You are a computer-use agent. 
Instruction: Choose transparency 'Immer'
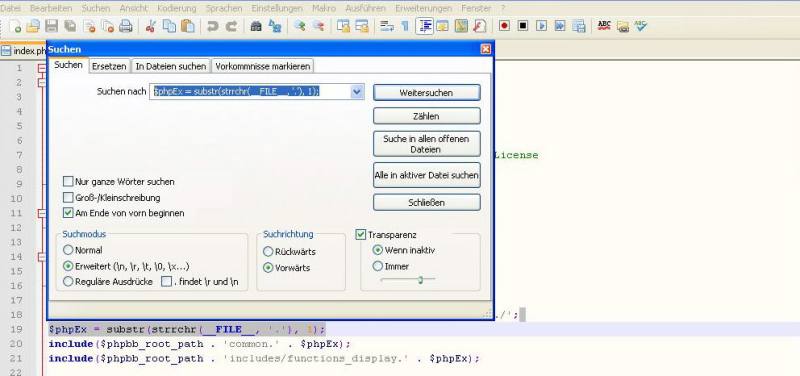coord(378,266)
